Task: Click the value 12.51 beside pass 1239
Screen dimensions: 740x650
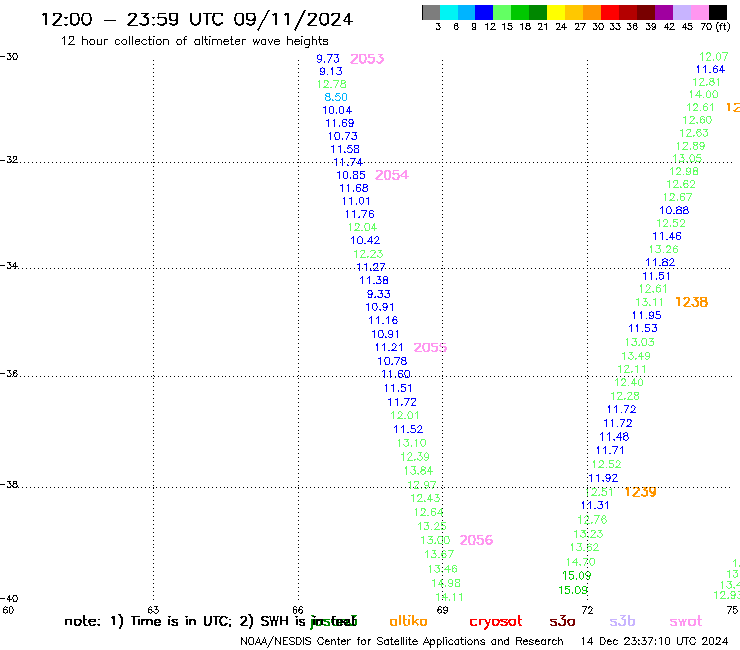Action: [599, 492]
